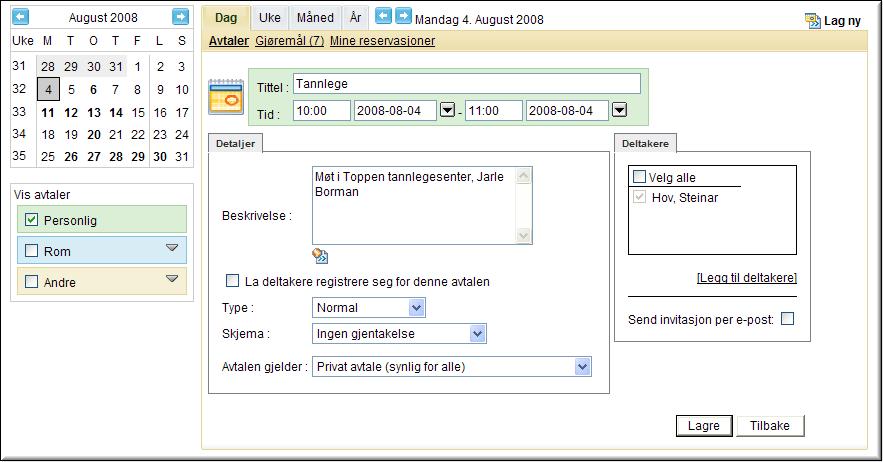Image resolution: width=883 pixels, height=462 pixels.
Task: Select day 4 in mini calendar
Action: click(48, 89)
